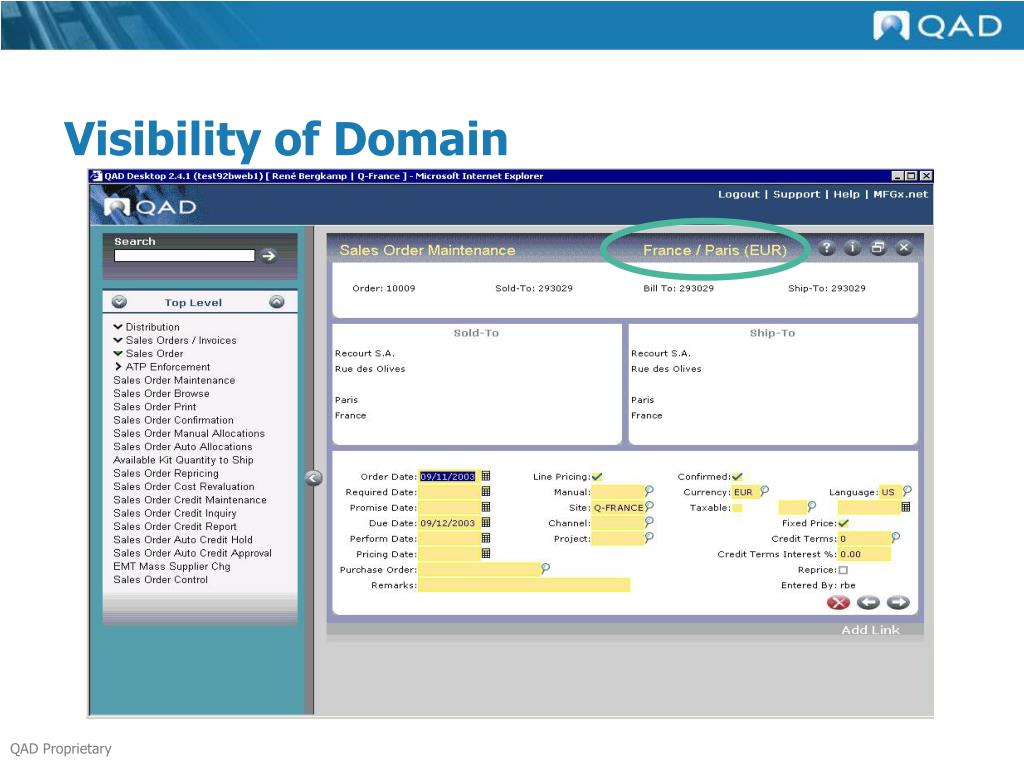
Task: Open the Pricing Date calendar picker
Action: (x=486, y=553)
